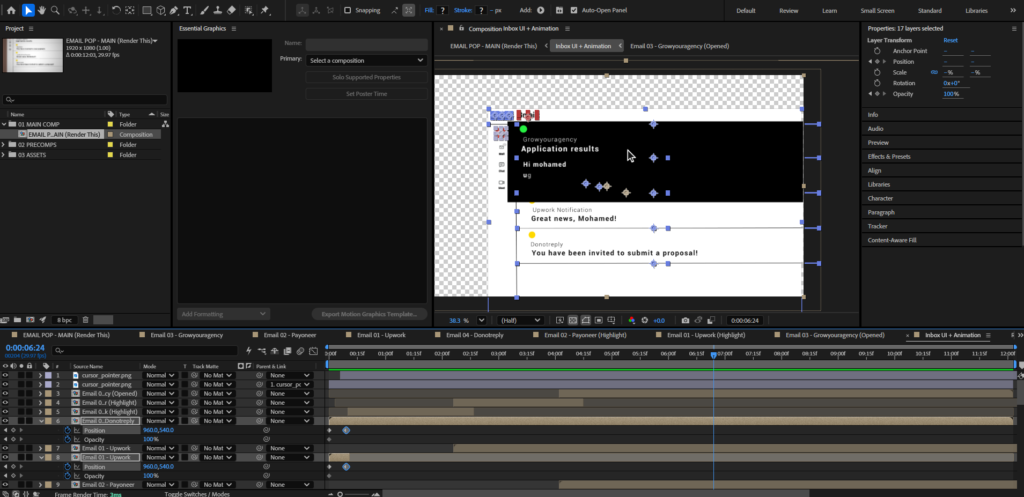This screenshot has width=1024, height=497.
Task: Switch to Small Screen workspace
Action: point(877,10)
